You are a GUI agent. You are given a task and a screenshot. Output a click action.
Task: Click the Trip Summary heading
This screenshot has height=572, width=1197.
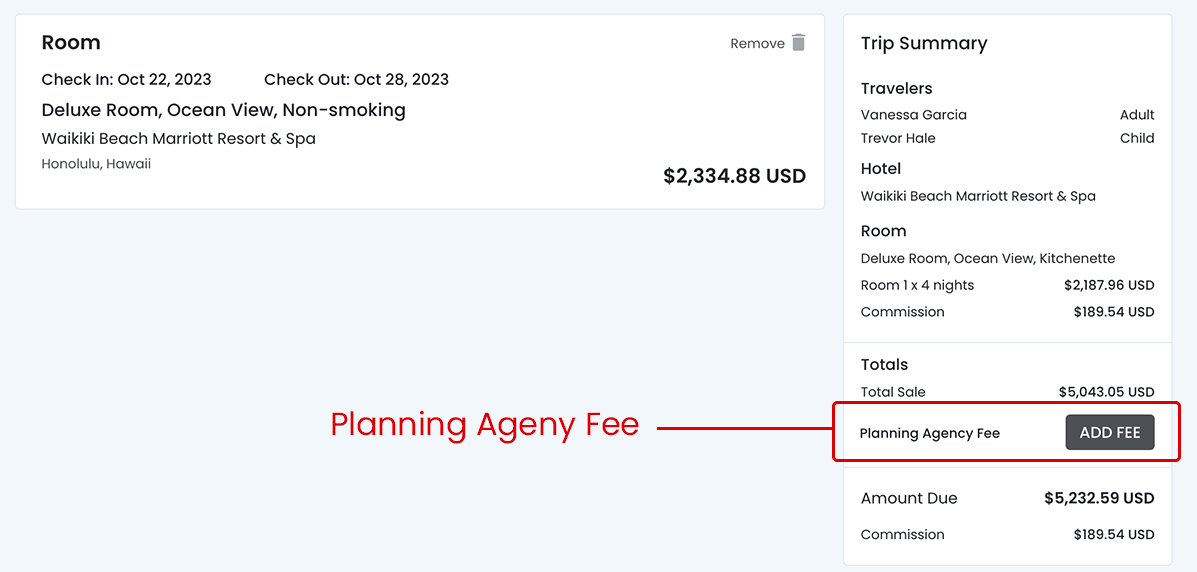[x=923, y=43]
